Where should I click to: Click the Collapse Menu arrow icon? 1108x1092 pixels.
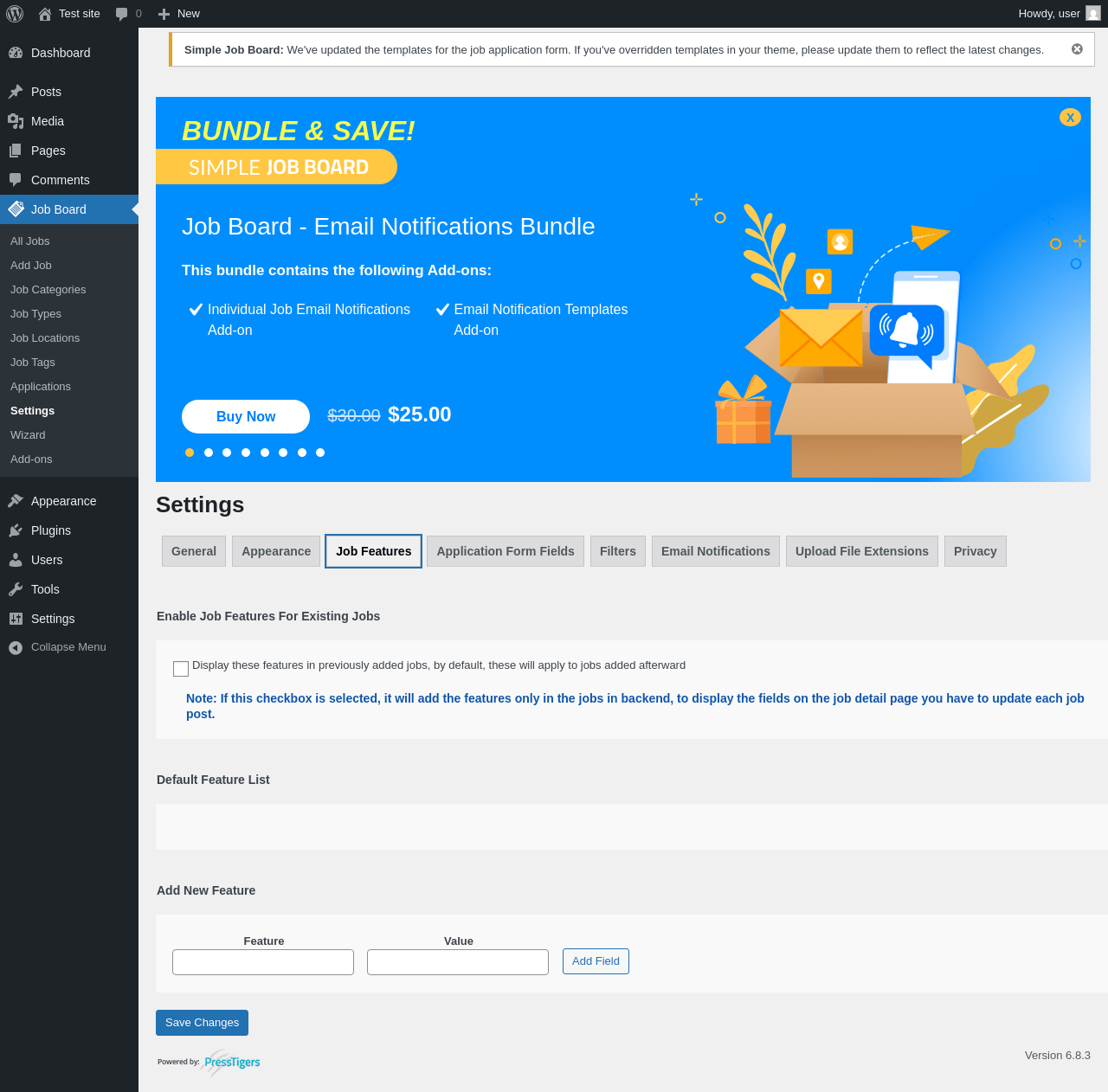(x=16, y=648)
